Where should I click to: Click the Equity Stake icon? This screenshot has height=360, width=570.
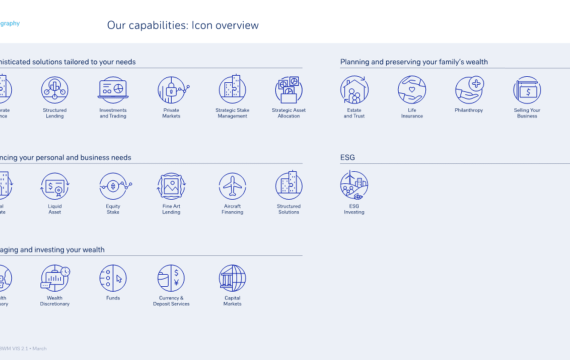[115, 186]
